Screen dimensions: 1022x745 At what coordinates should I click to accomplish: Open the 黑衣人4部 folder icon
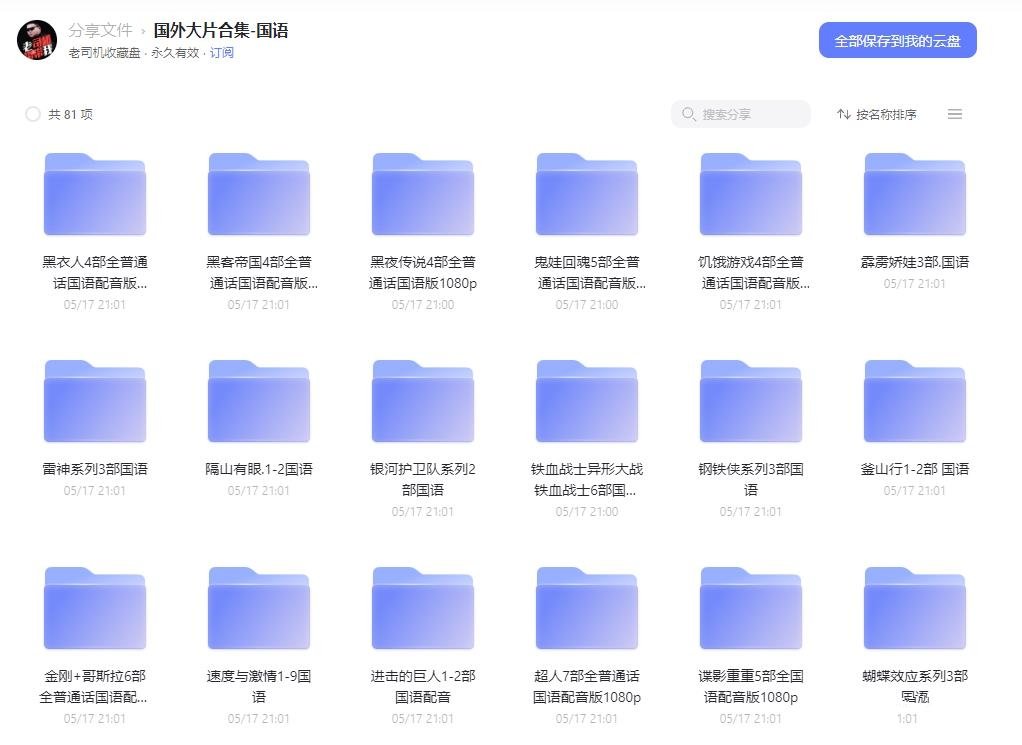[x=94, y=194]
